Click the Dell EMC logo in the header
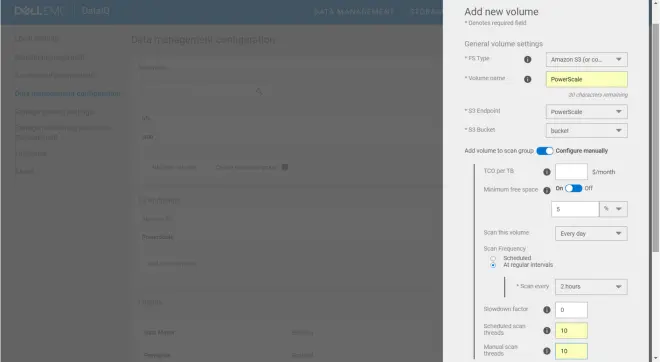Viewport: 660px width, 362px height. (39, 11)
